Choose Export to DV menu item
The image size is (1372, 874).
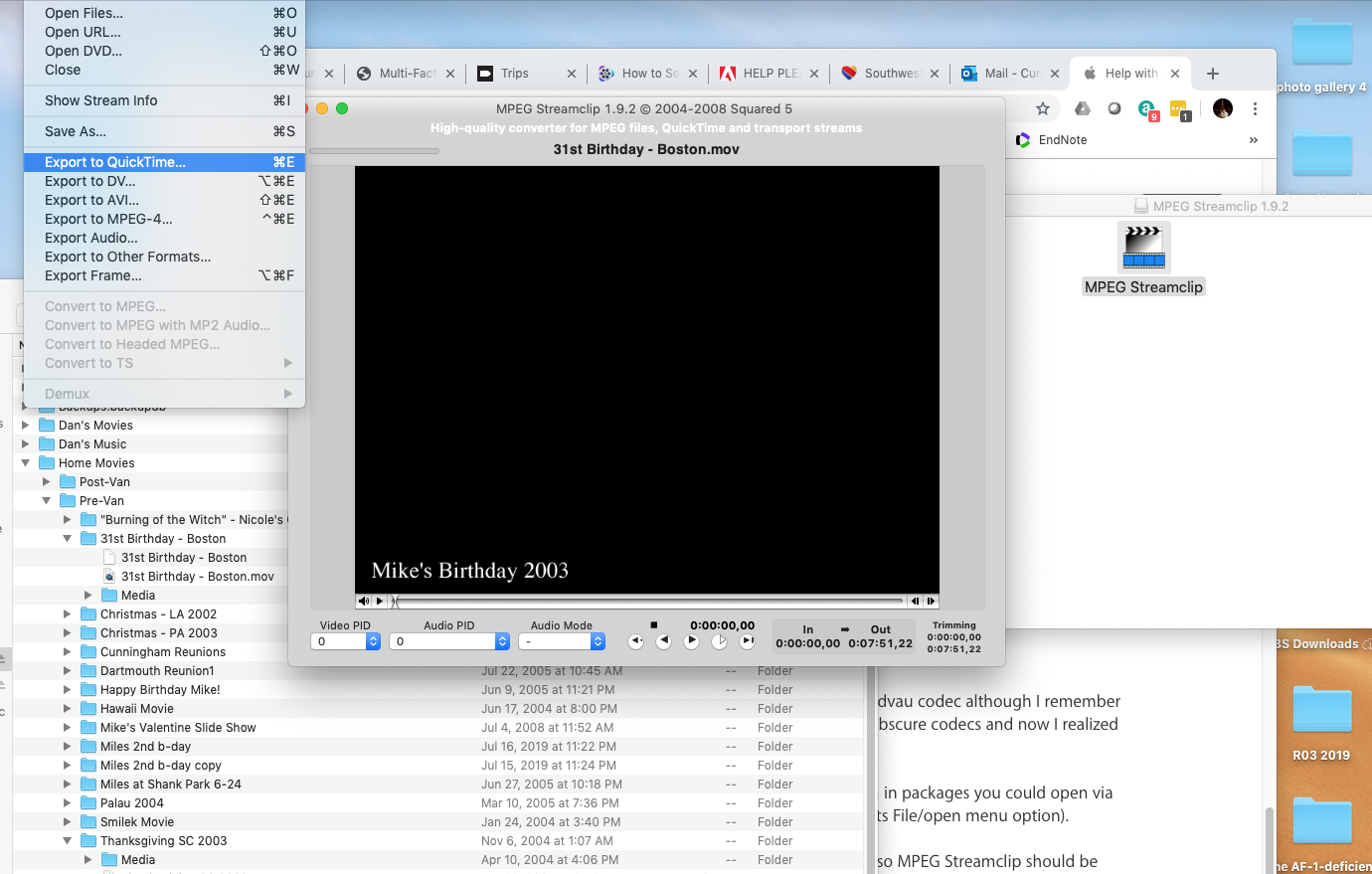[164, 181]
